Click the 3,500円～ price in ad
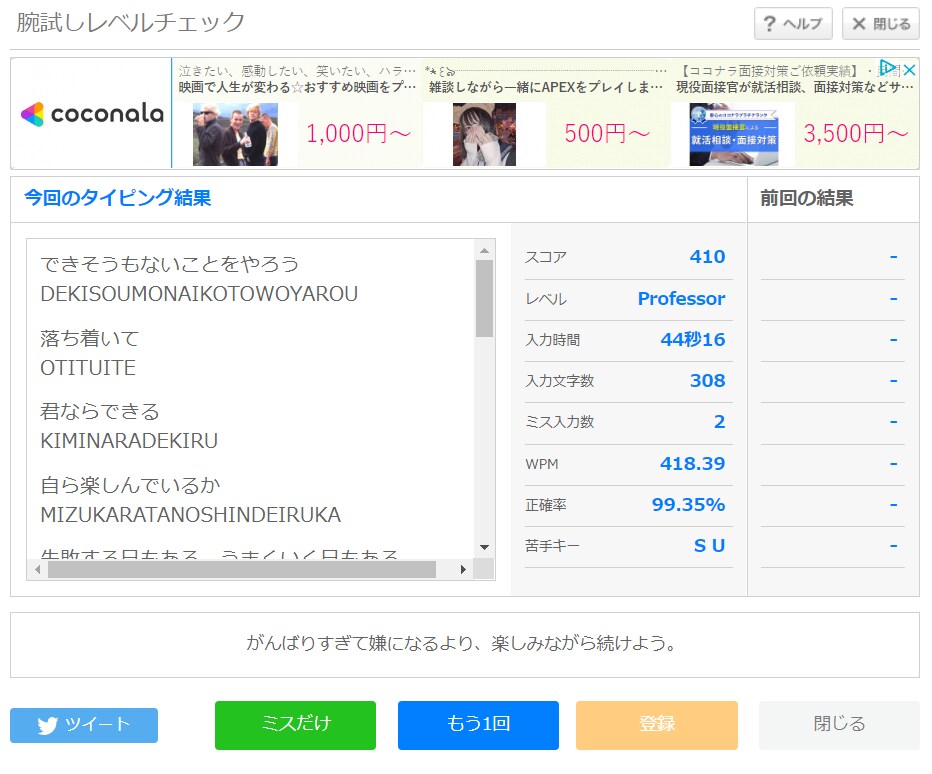The width and height of the screenshot is (932, 774). click(x=856, y=133)
